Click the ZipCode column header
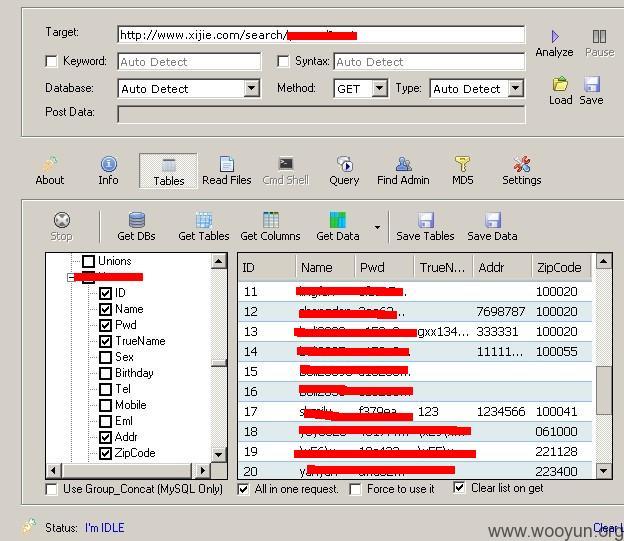The width and height of the screenshot is (624, 541). 561,268
